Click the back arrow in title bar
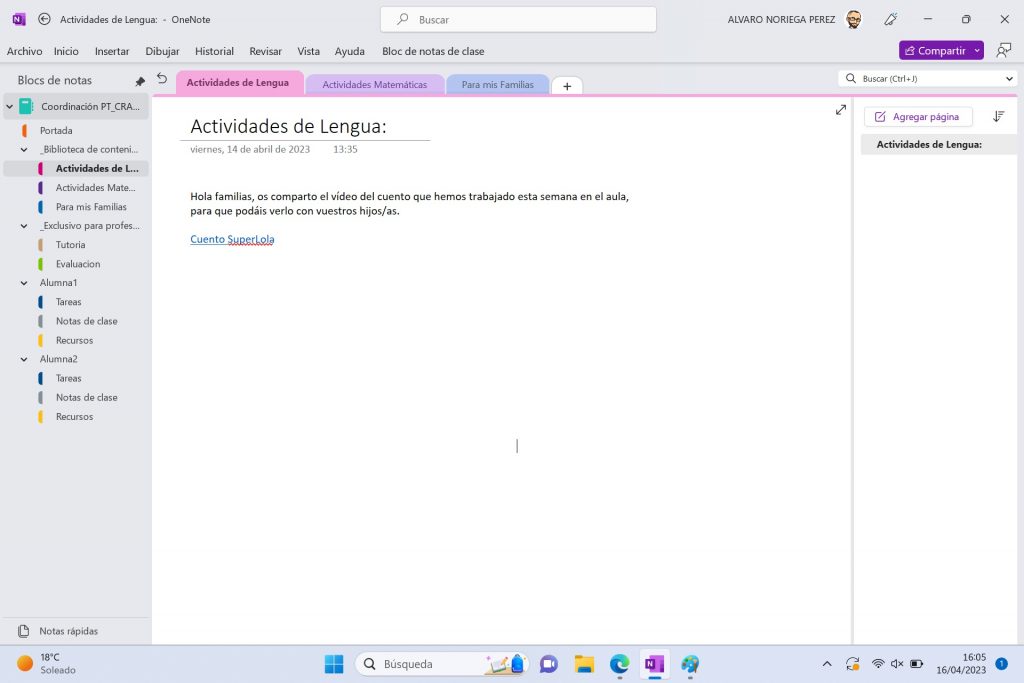 click(x=44, y=19)
